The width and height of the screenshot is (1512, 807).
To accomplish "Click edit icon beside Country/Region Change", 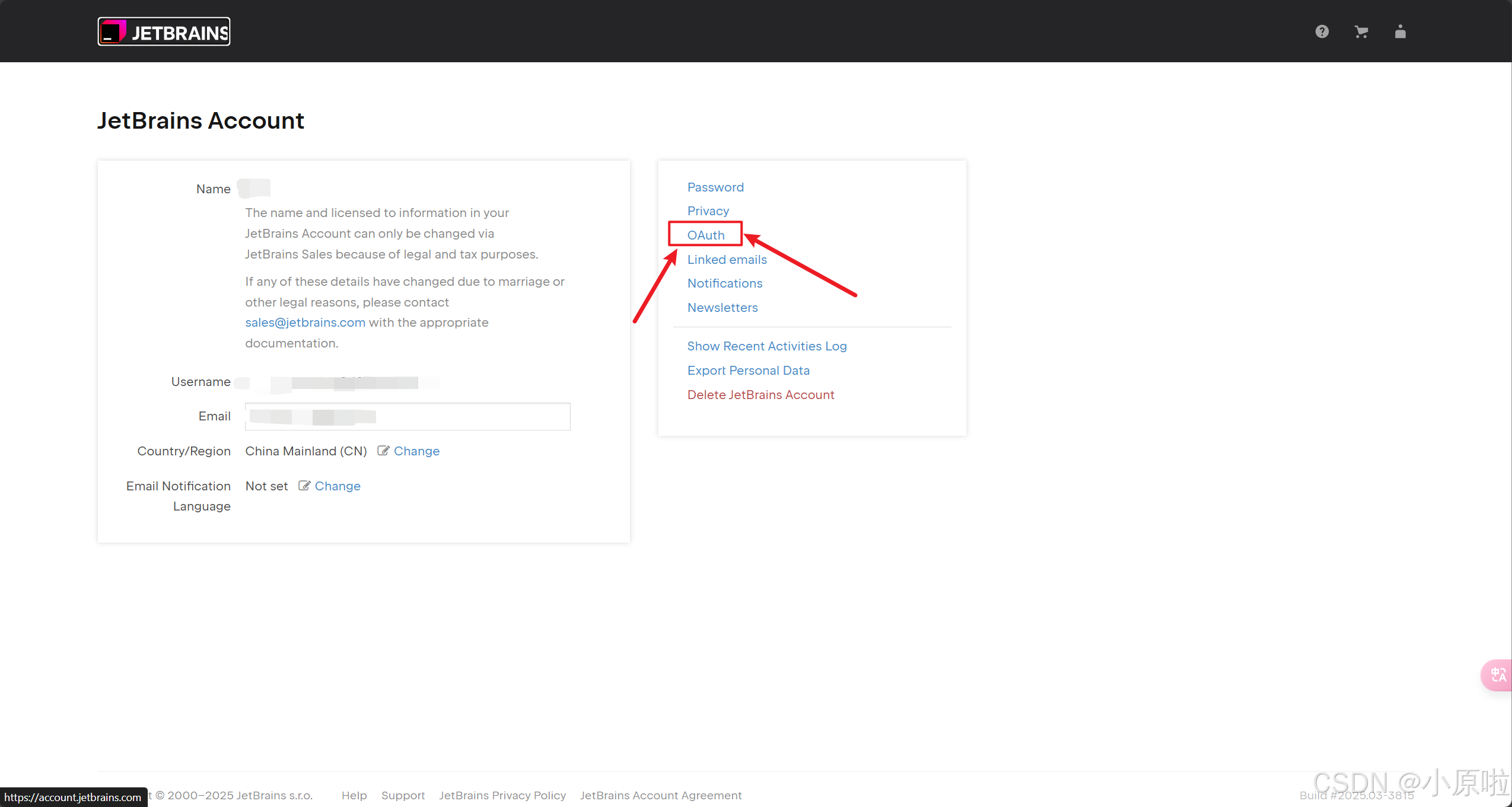I will pos(383,451).
